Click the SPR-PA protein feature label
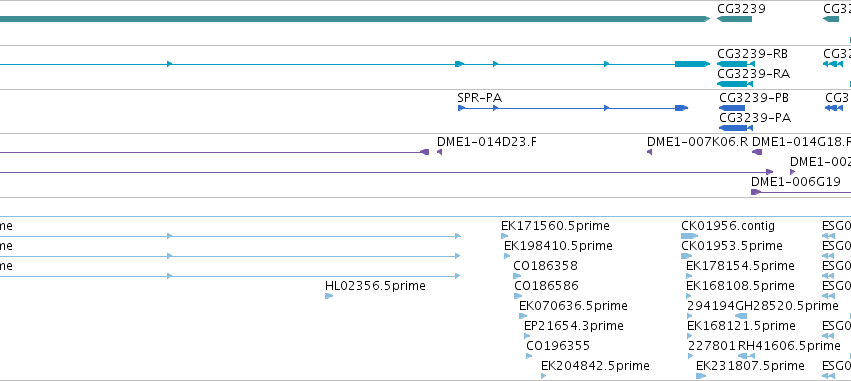851x381 pixels. coord(479,98)
